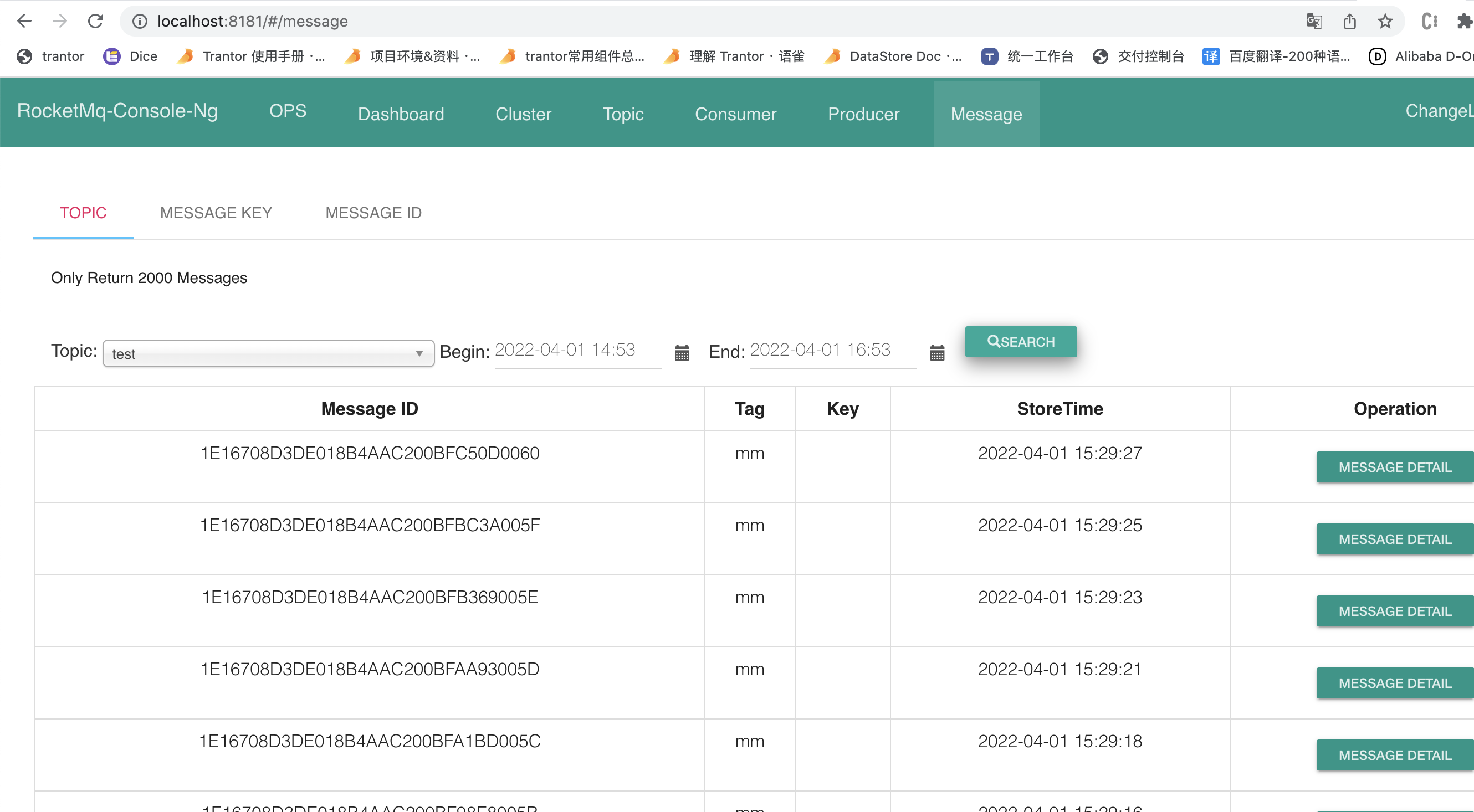Click the extension icon left of puzzle
The height and width of the screenshot is (812, 1474).
pyautogui.click(x=1429, y=21)
